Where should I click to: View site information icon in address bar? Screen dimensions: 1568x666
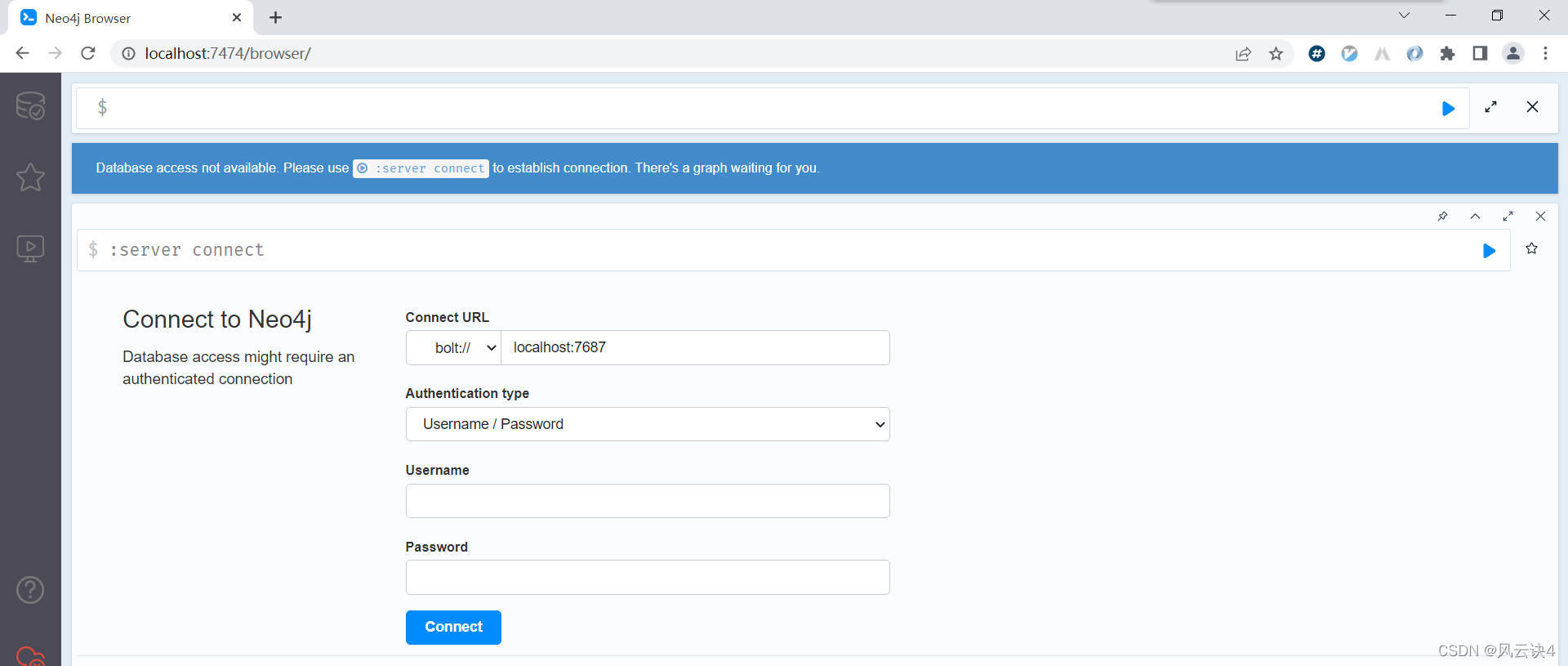(128, 53)
